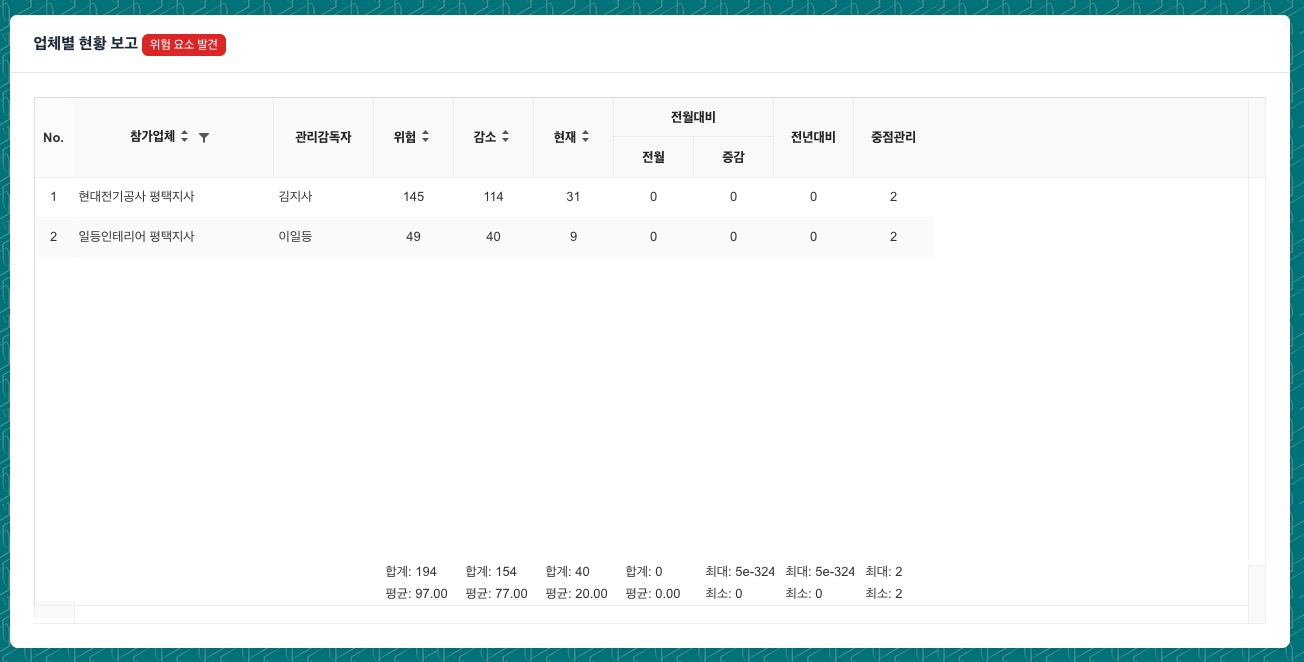The width and height of the screenshot is (1304, 662).
Task: Select the 전년대비 column header
Action: coord(813,137)
